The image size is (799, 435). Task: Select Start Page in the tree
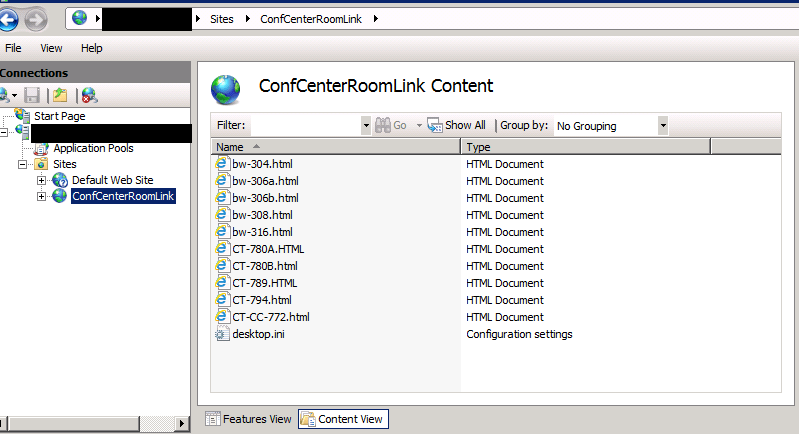[60, 116]
